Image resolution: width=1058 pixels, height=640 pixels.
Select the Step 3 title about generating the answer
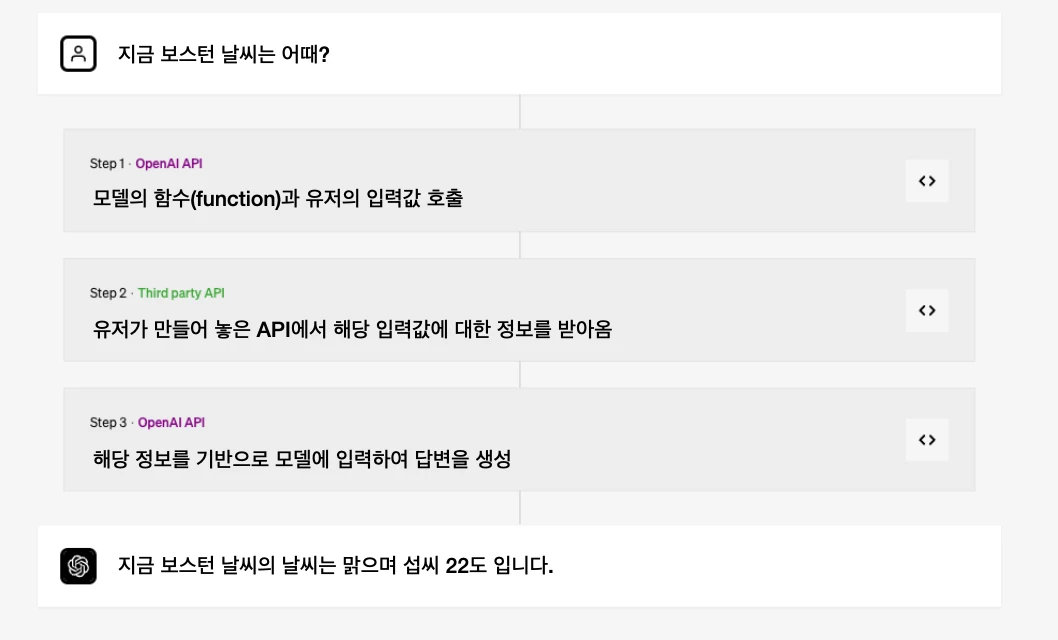302,459
